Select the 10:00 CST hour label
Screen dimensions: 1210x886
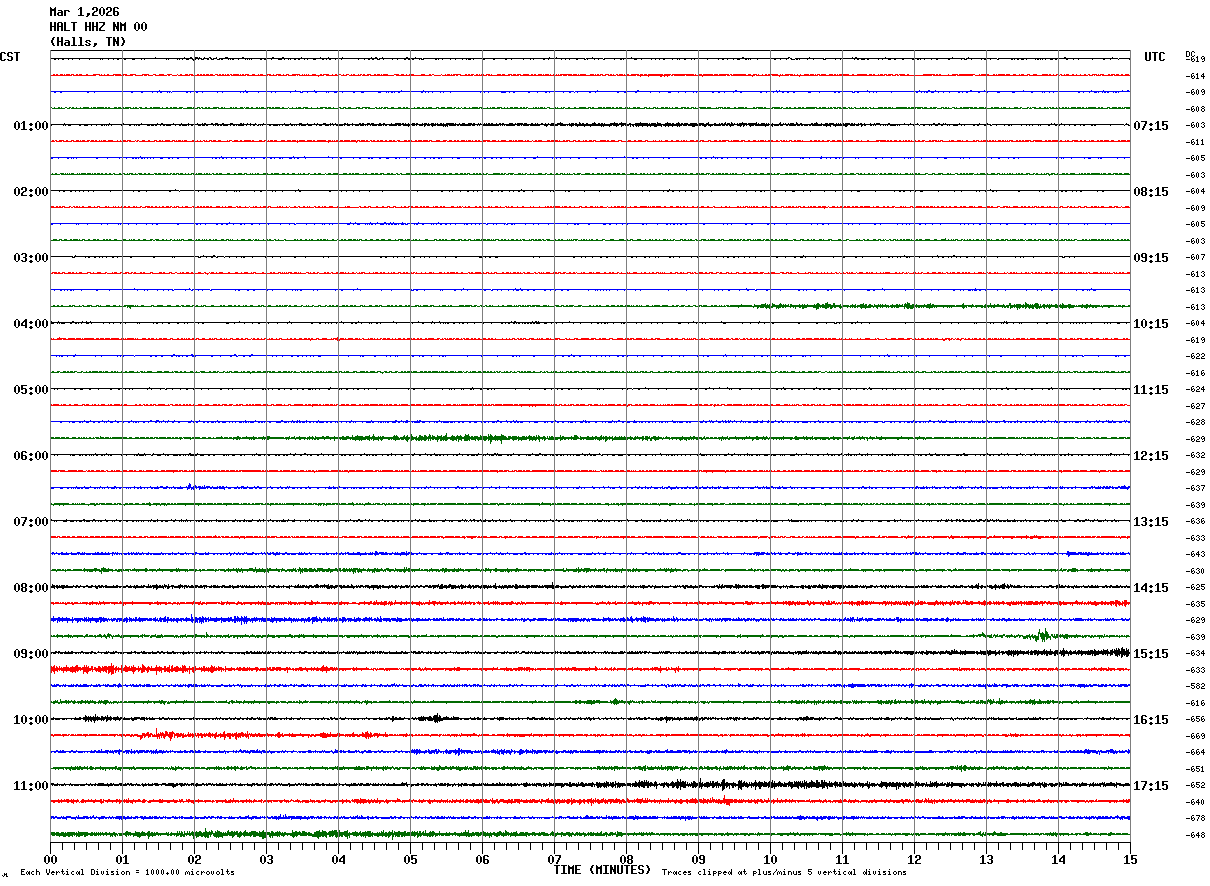click(31, 720)
